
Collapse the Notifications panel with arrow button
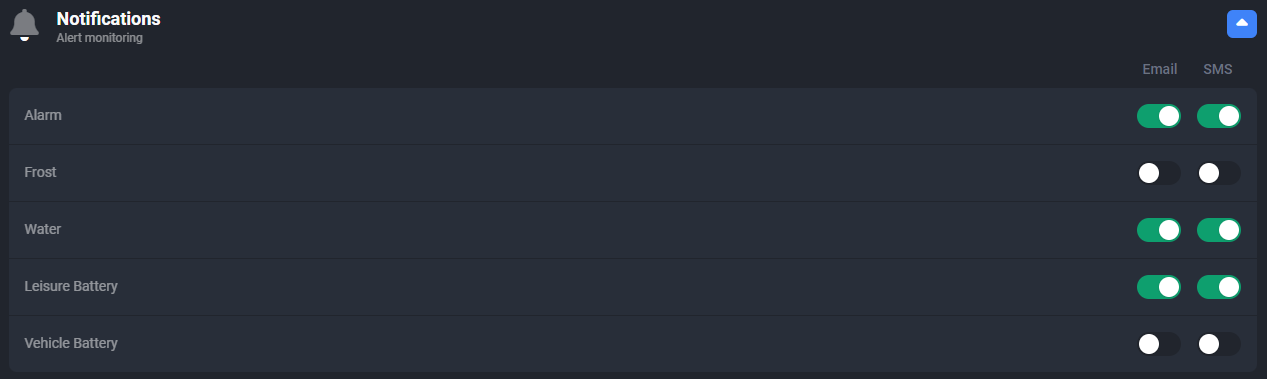1241,23
